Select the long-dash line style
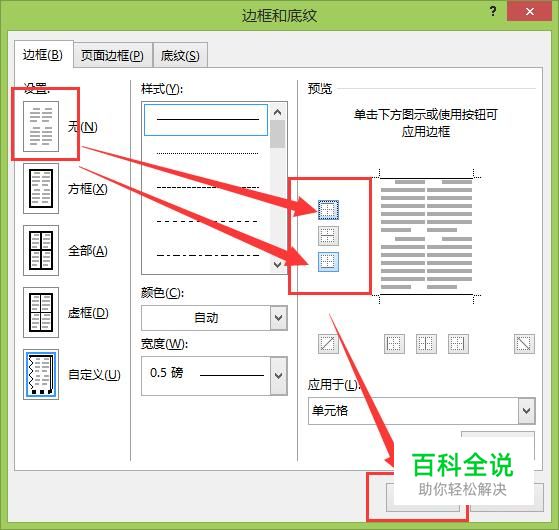Image resolution: width=559 pixels, height=530 pixels. (207, 221)
